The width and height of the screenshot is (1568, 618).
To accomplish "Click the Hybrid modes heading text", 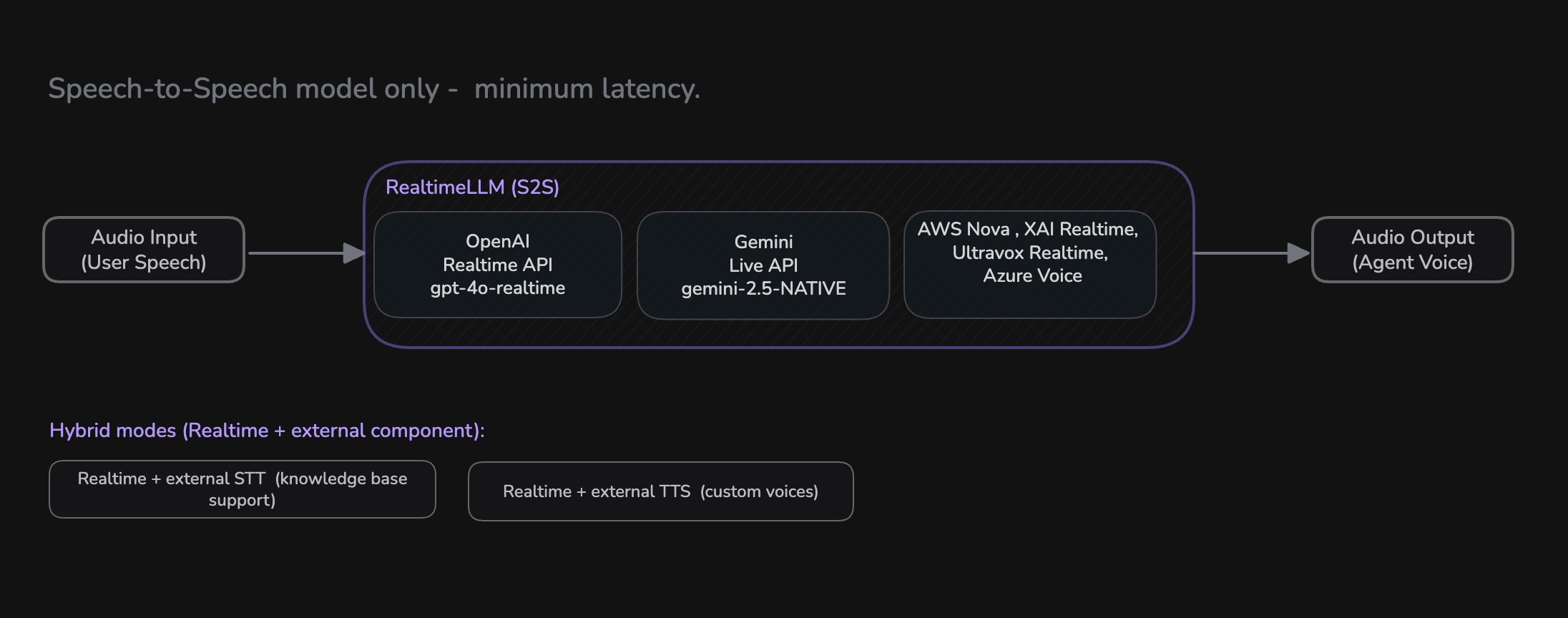I will coord(267,431).
